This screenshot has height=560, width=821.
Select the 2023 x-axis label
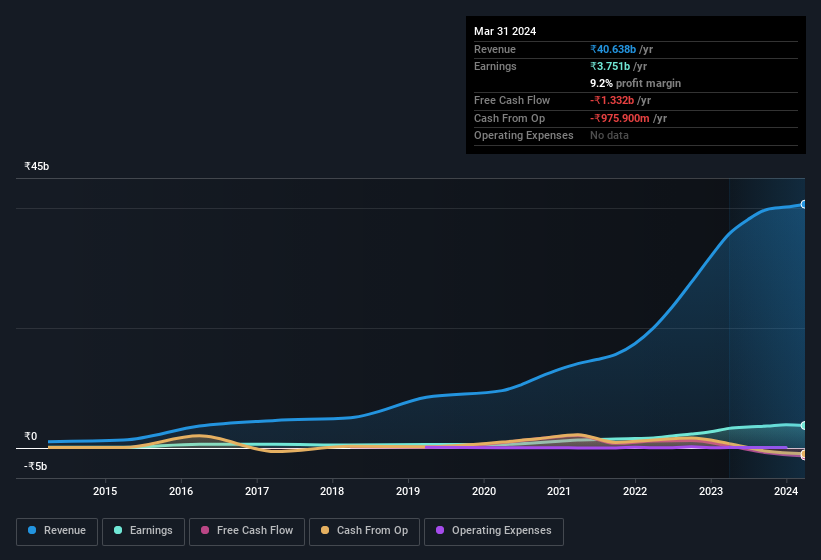click(x=711, y=491)
